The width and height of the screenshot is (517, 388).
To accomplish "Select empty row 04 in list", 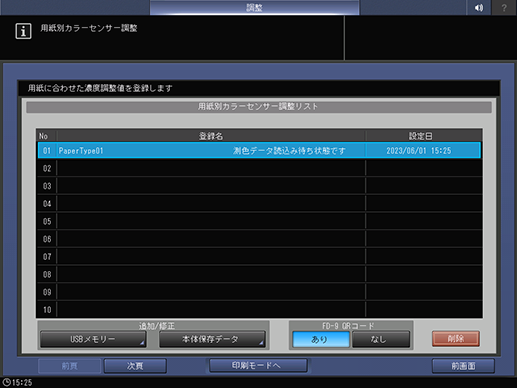I will (259, 204).
